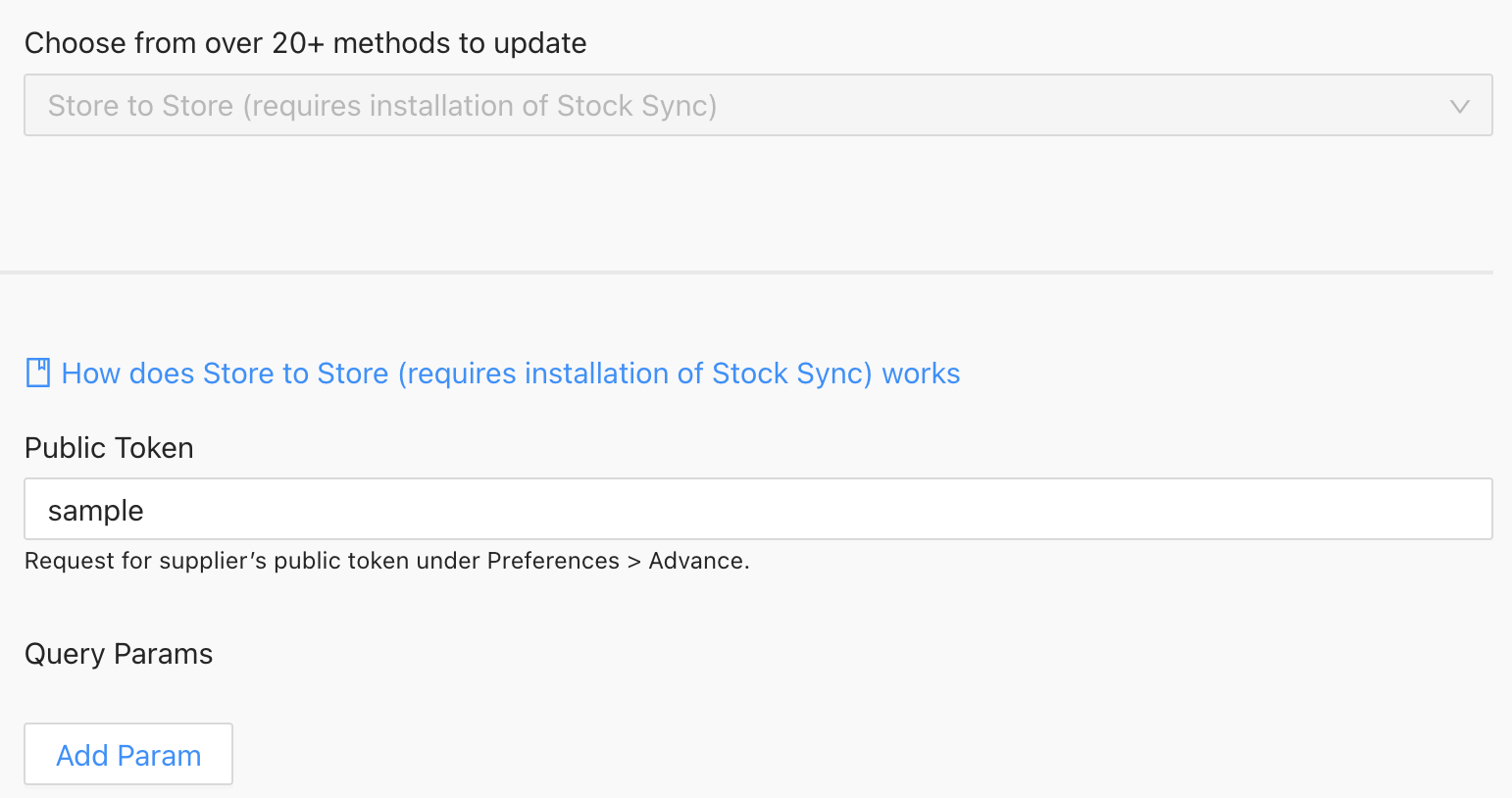1512x798 pixels.
Task: Open the update methods dropdown
Action: click(757, 106)
